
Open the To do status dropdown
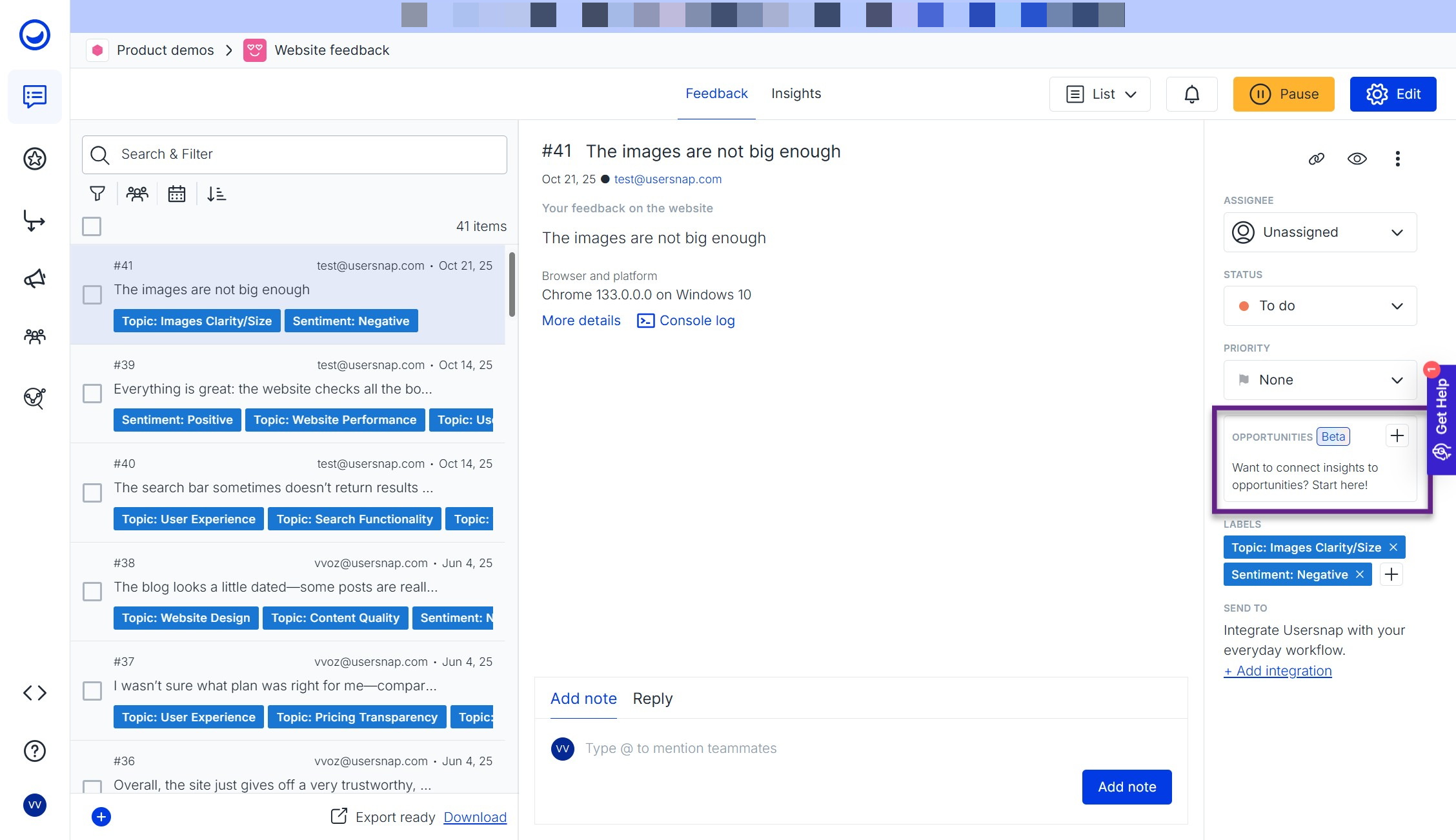1320,306
